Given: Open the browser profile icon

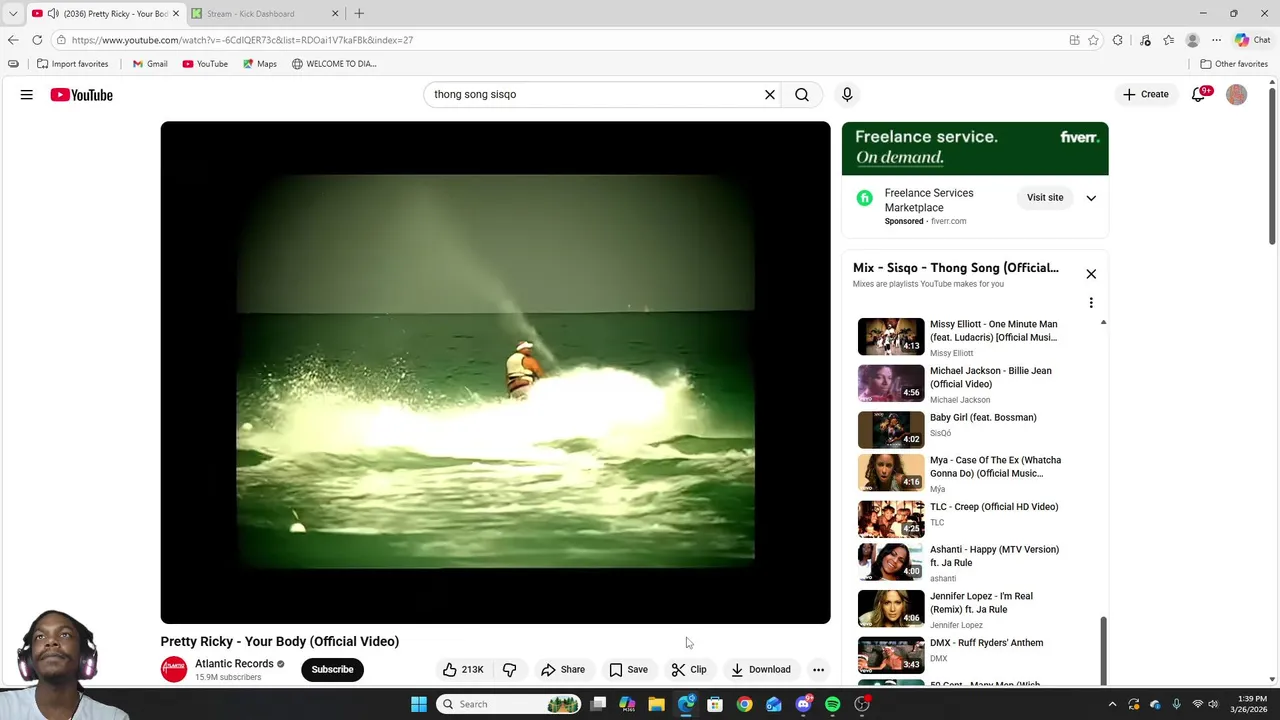Looking at the screenshot, I should 1192,40.
